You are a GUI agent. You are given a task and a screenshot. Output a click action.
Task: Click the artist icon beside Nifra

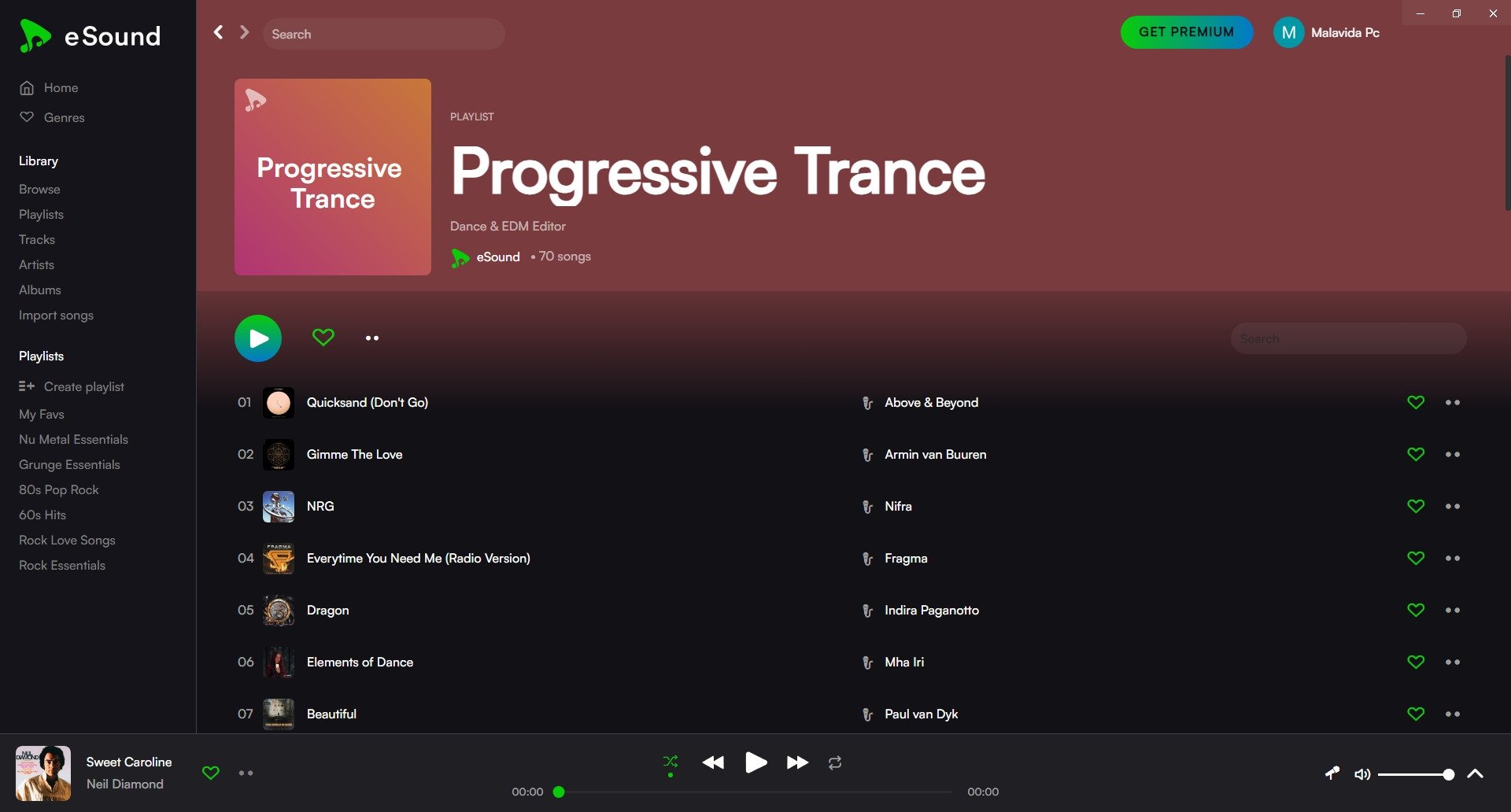click(867, 507)
